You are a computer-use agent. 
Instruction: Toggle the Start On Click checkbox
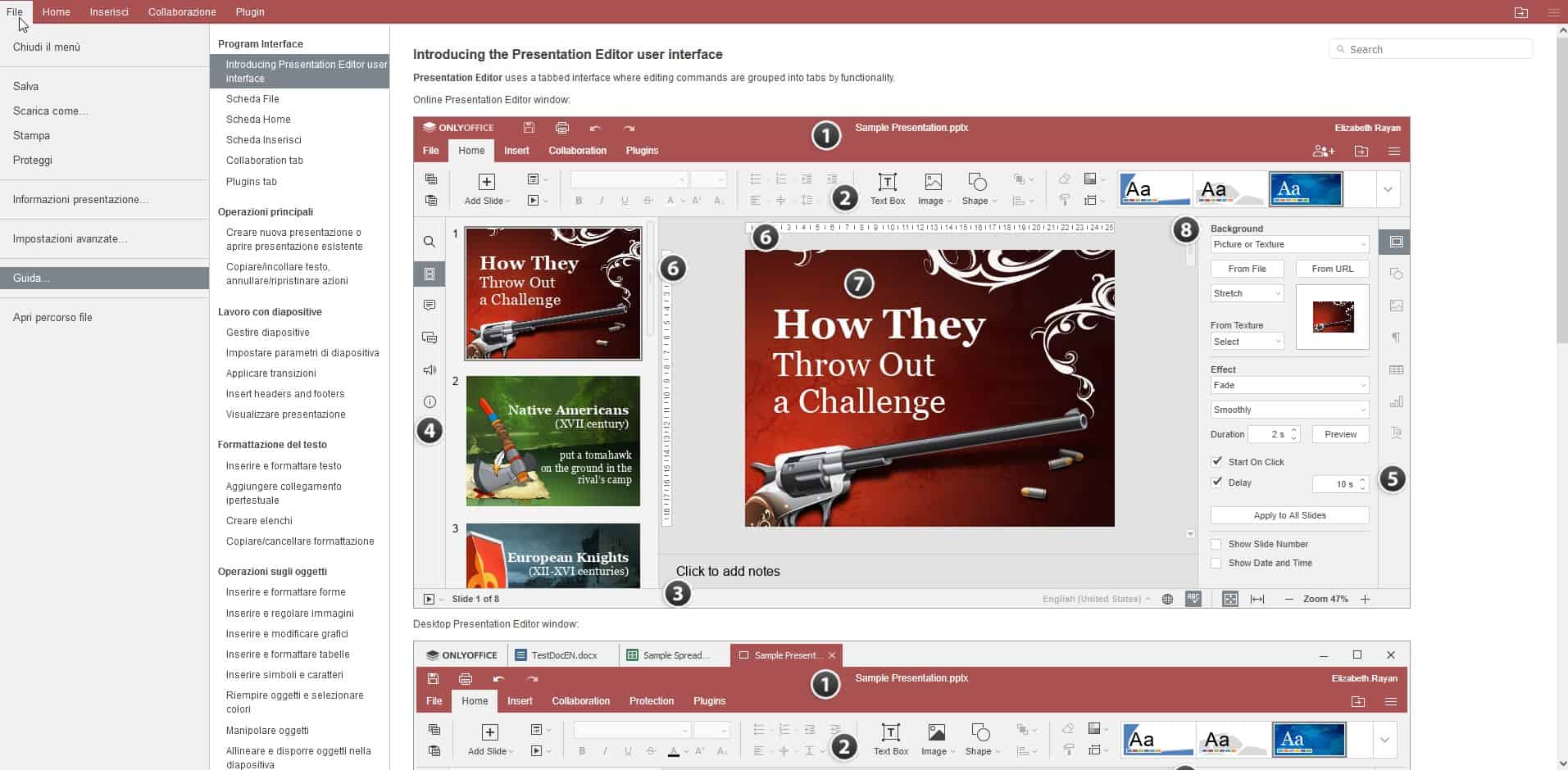point(1217,461)
